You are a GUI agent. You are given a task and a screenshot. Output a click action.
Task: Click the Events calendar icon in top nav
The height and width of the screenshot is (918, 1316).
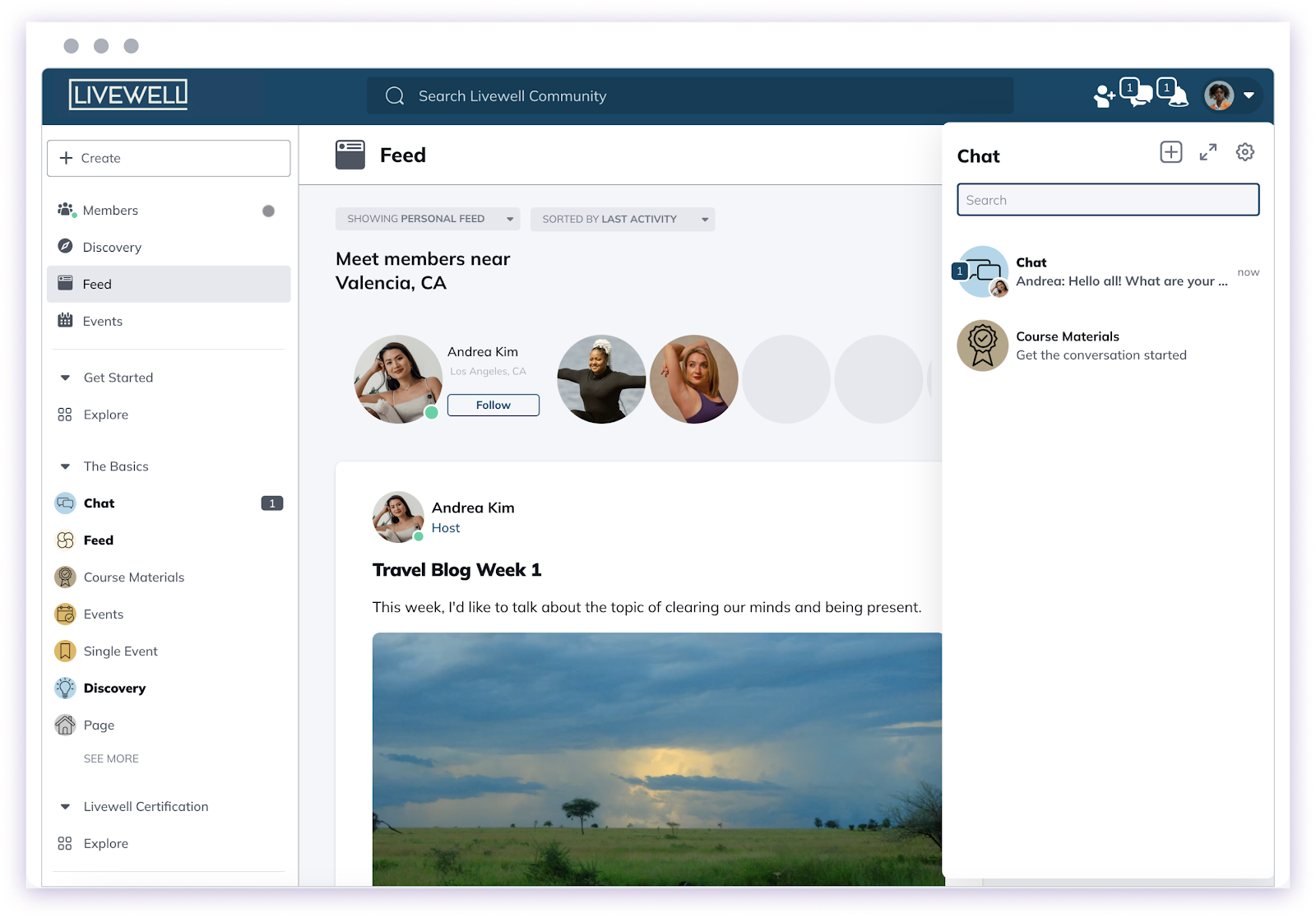click(65, 320)
